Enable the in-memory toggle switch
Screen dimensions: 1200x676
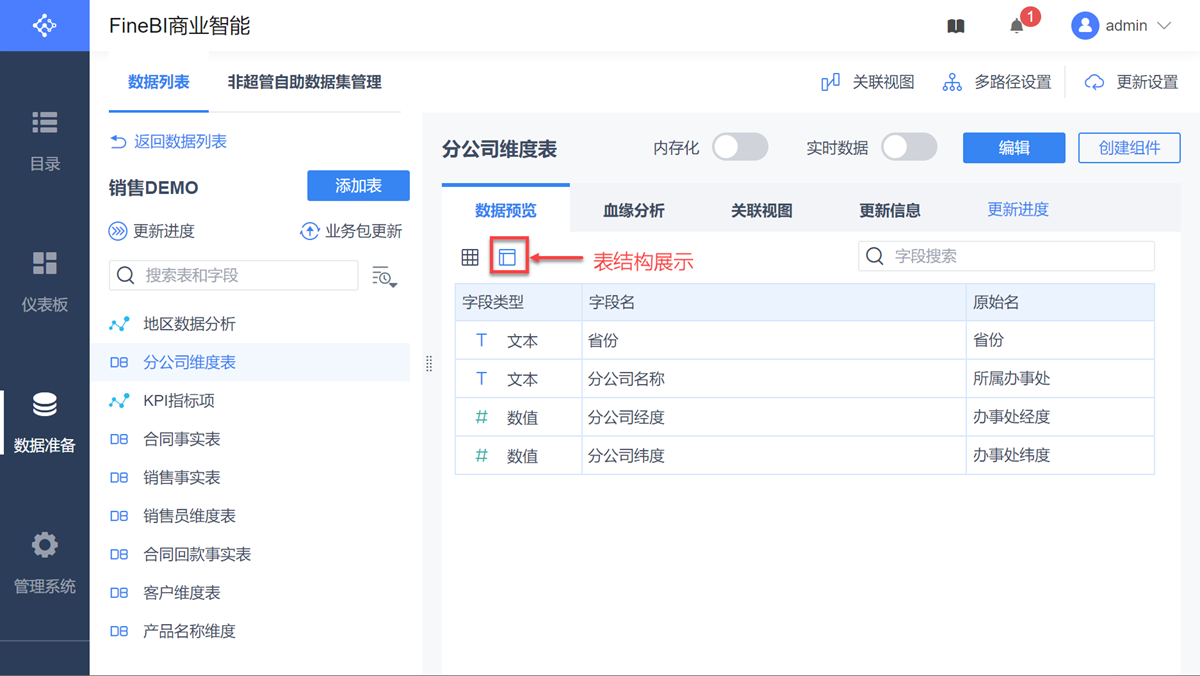click(739, 148)
